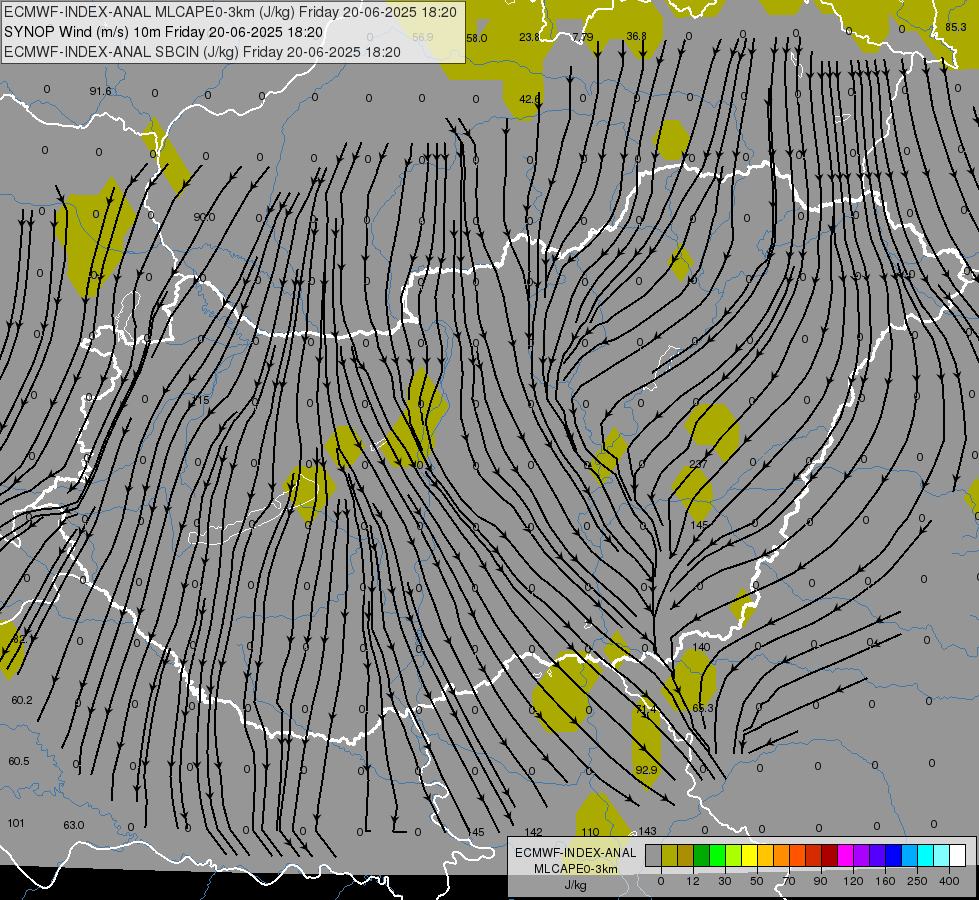Click the SYNOP Wind 10m header line
The width and height of the screenshot is (979, 900).
pos(164,32)
